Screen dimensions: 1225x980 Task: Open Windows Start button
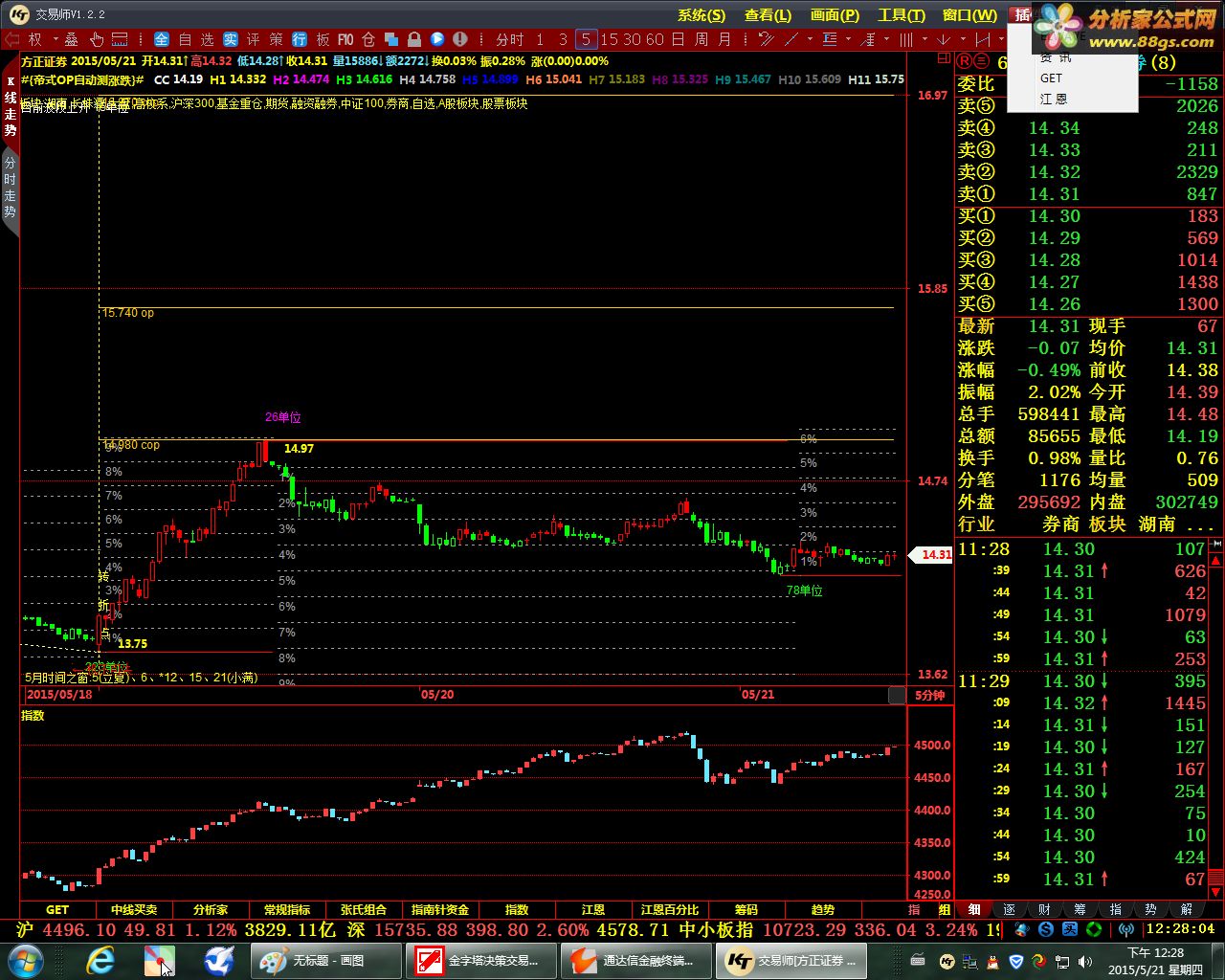[x=24, y=959]
